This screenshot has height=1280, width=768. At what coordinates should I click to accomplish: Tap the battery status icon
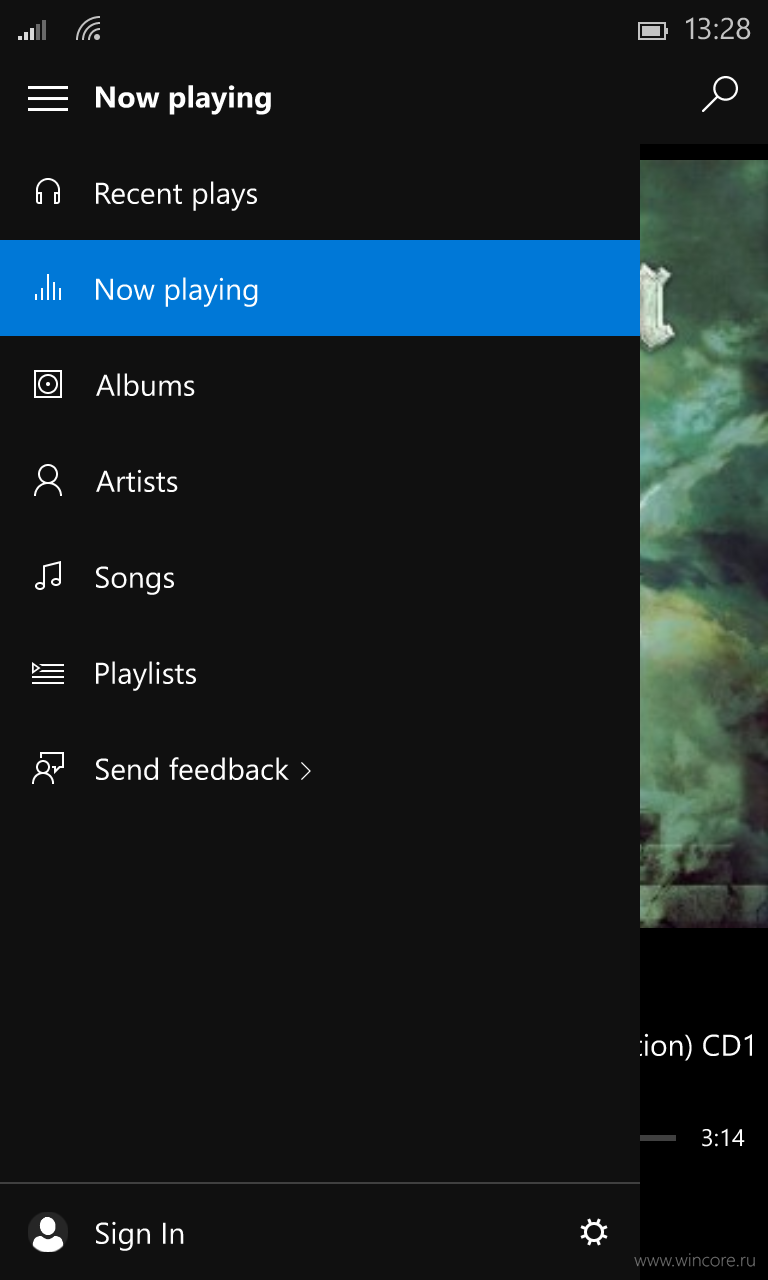(x=653, y=31)
